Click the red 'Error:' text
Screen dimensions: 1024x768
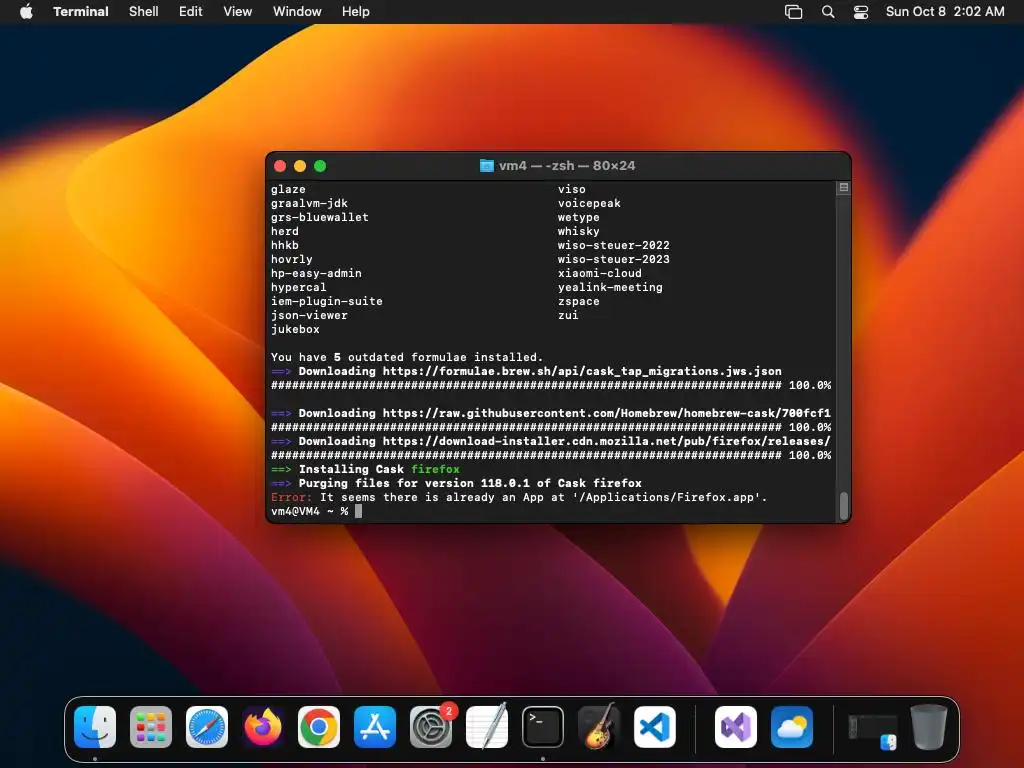pos(291,498)
